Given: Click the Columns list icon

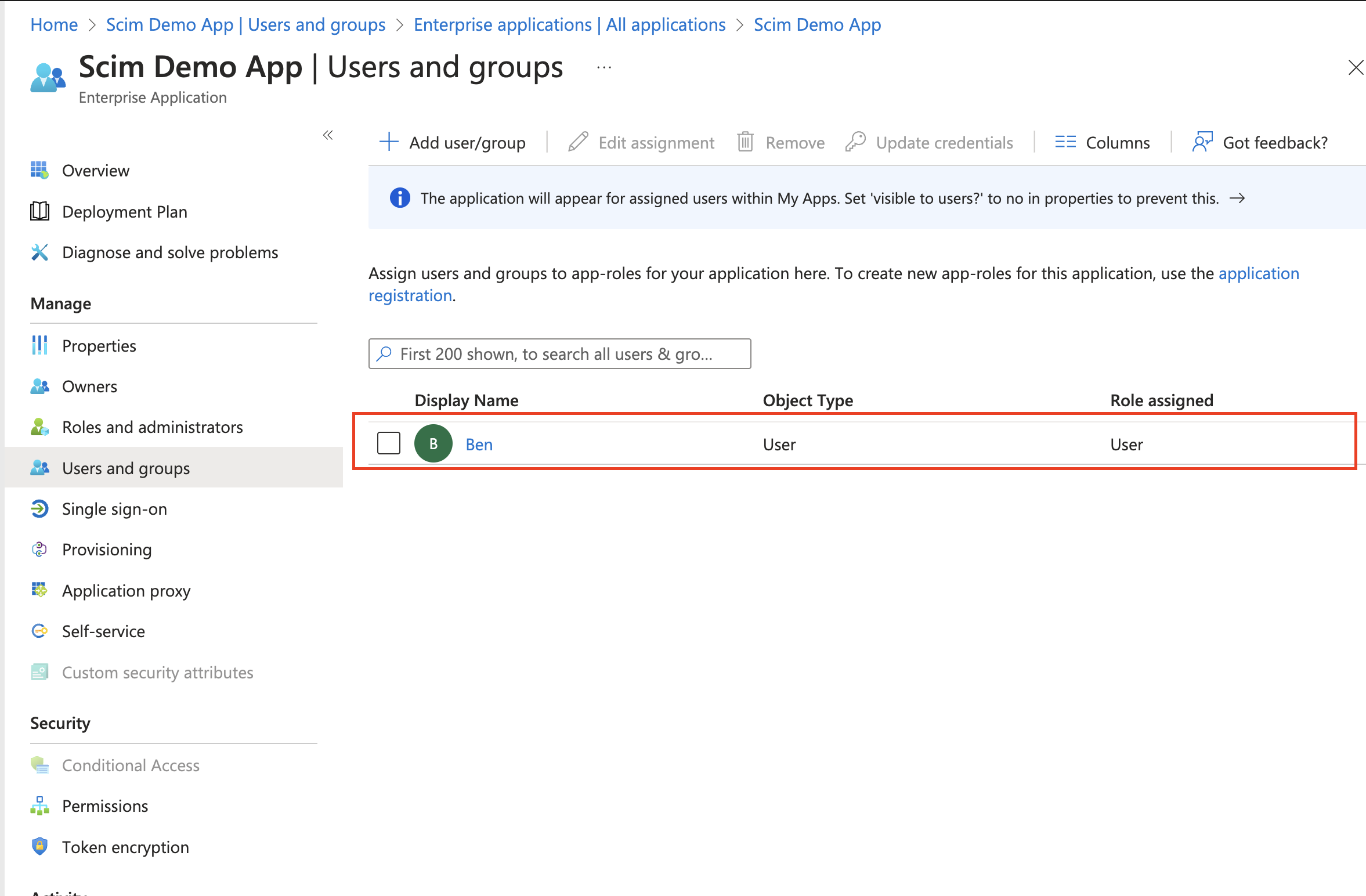Looking at the screenshot, I should tap(1065, 142).
